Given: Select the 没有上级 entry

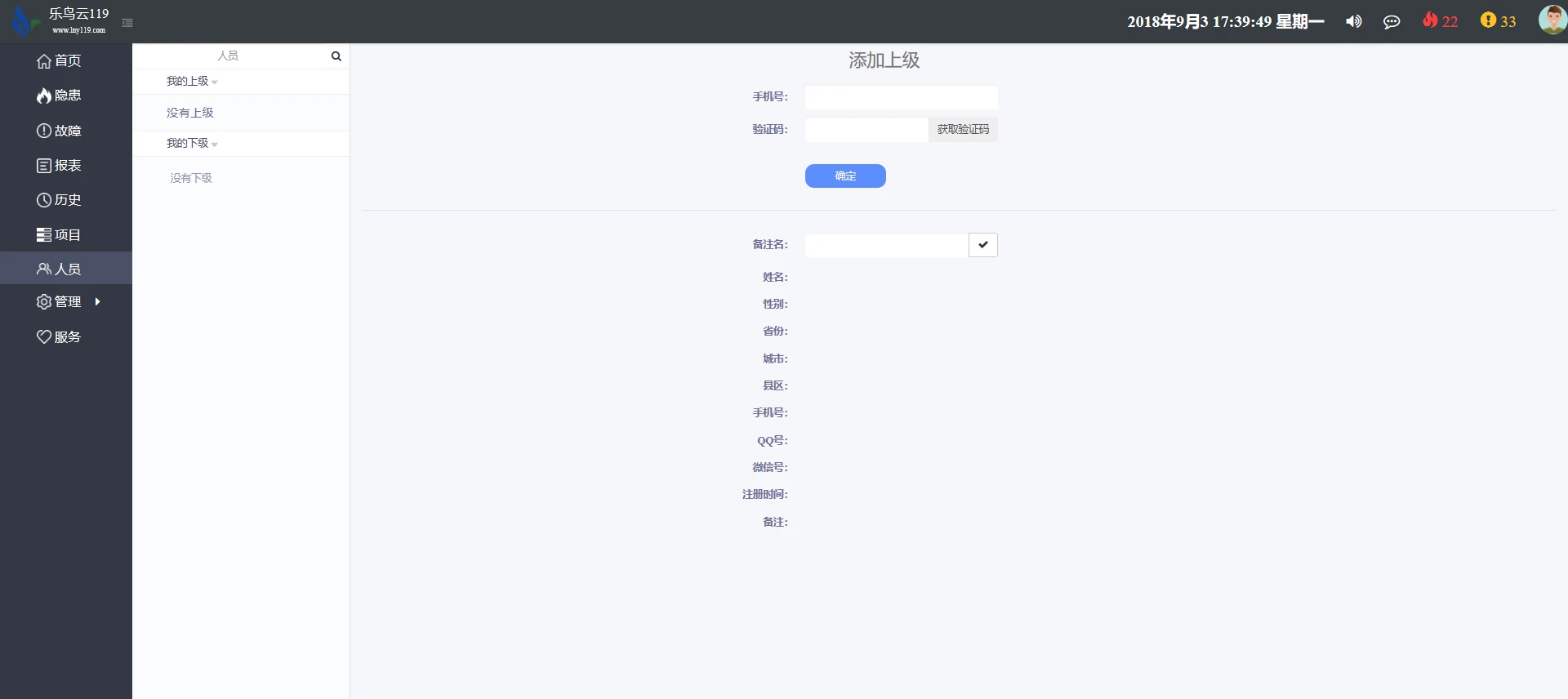Looking at the screenshot, I should (x=189, y=113).
